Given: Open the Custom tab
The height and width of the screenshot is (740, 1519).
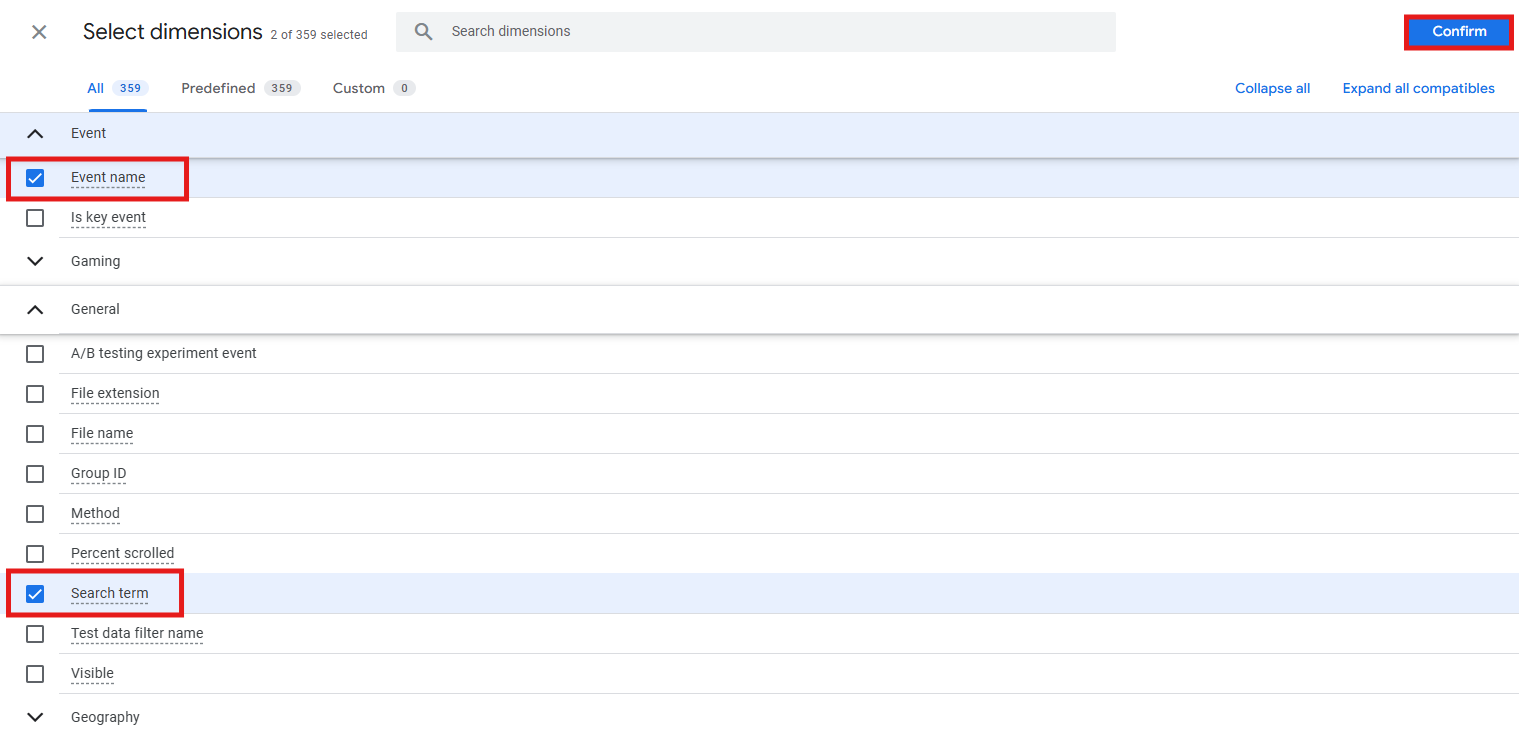Looking at the screenshot, I should (x=374, y=88).
